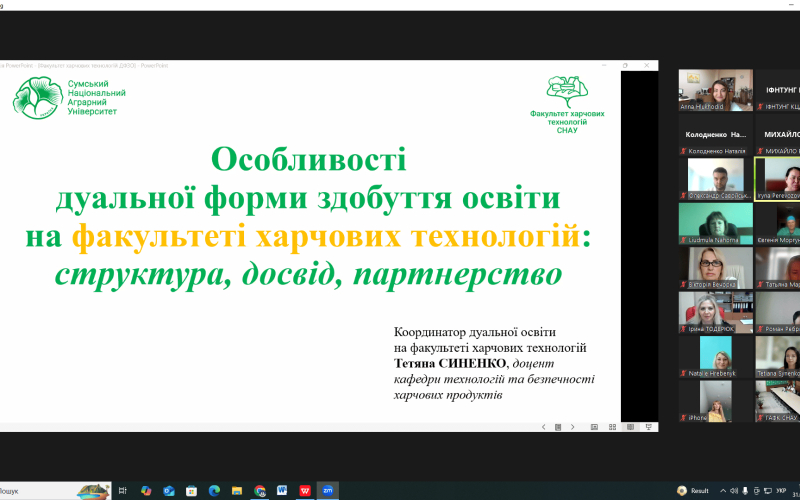Screen dimensions: 800x500
Task: Select iPhone participant video thumbnail
Action: [716, 401]
